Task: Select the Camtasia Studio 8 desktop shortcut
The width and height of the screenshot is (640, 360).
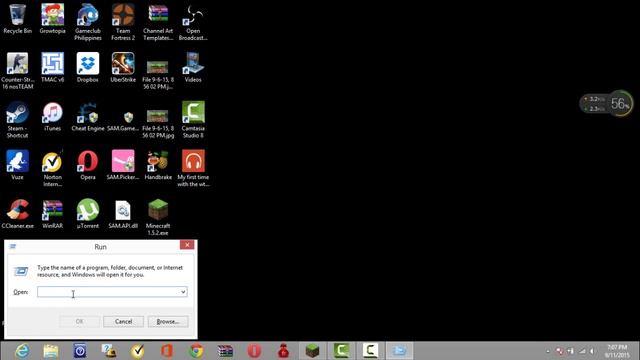Action: coord(193,120)
